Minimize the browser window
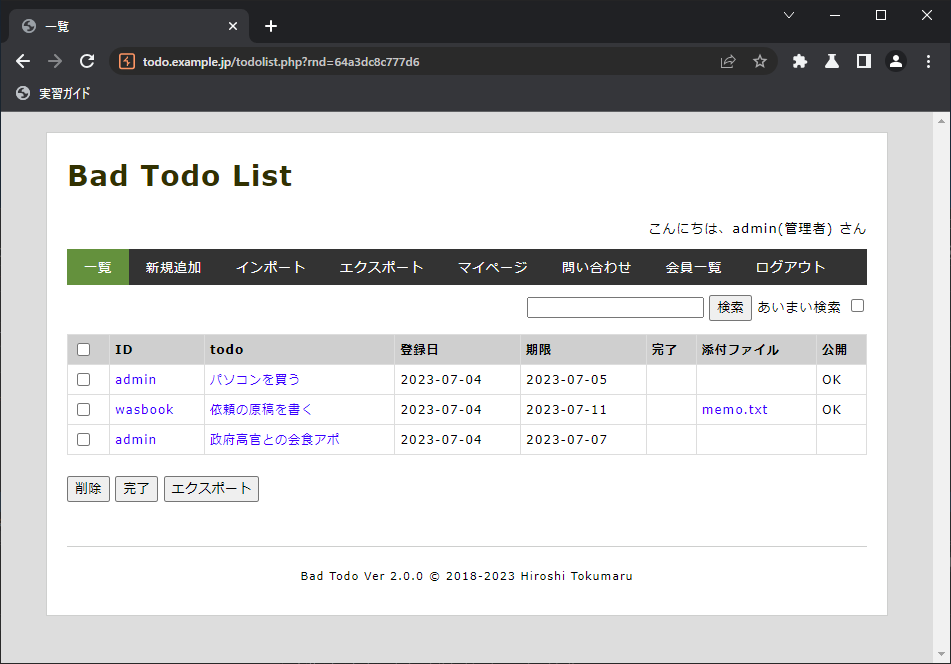The width and height of the screenshot is (951, 664). coord(835,15)
